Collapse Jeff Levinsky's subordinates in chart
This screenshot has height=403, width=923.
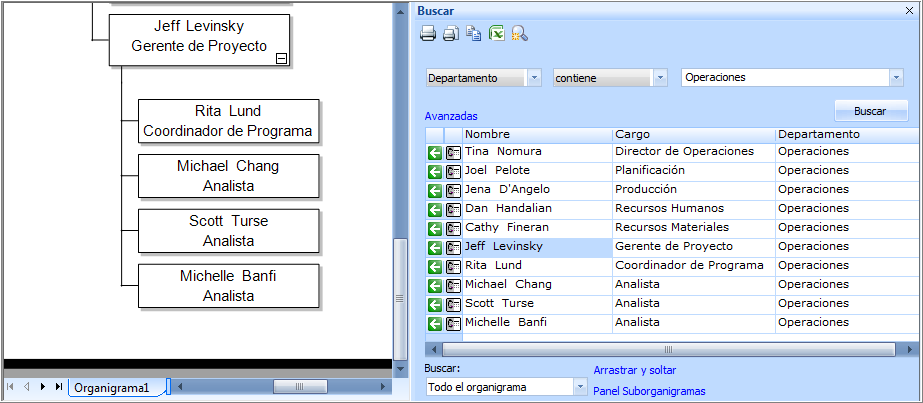[281, 59]
